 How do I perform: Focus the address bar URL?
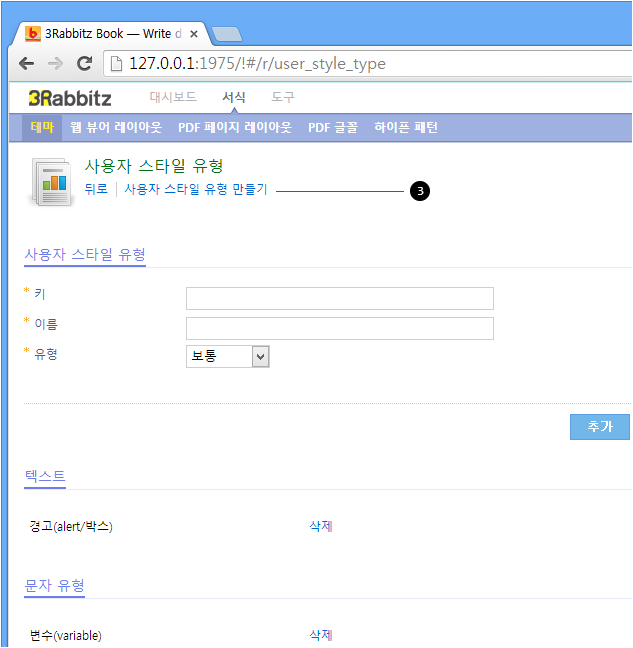point(257,64)
